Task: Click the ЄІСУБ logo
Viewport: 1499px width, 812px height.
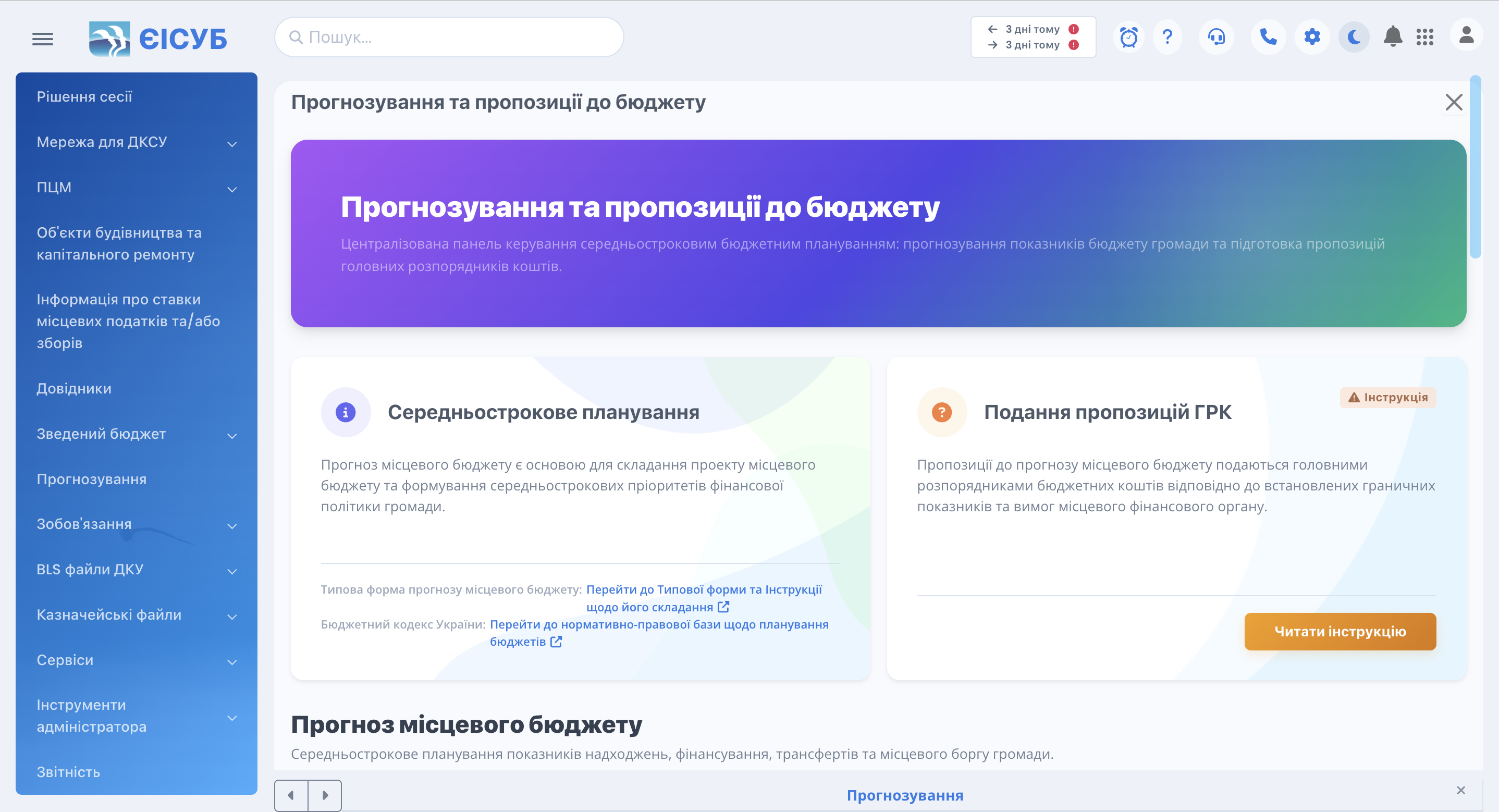Action: tap(158, 39)
